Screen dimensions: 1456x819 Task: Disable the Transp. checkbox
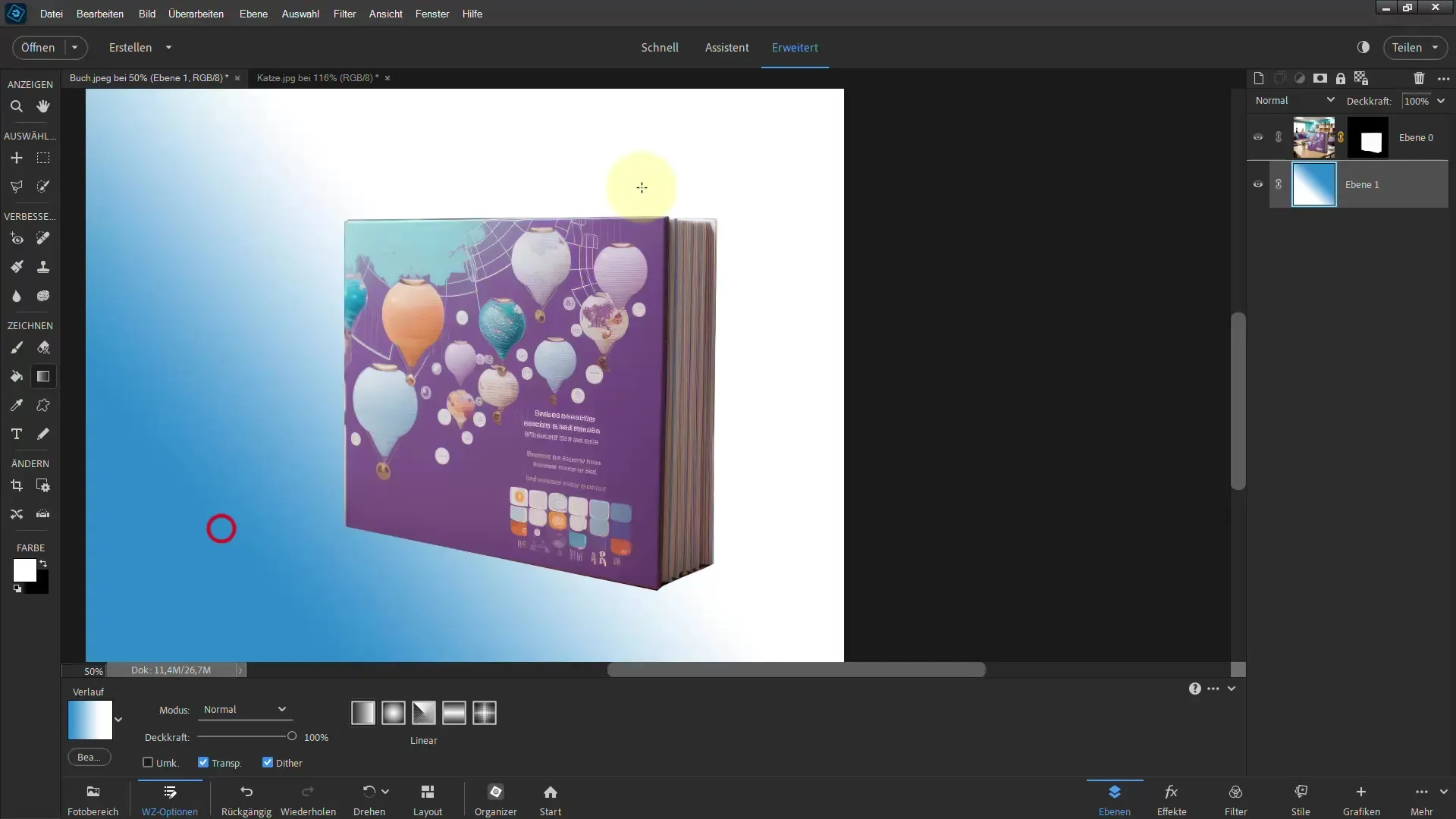click(203, 762)
